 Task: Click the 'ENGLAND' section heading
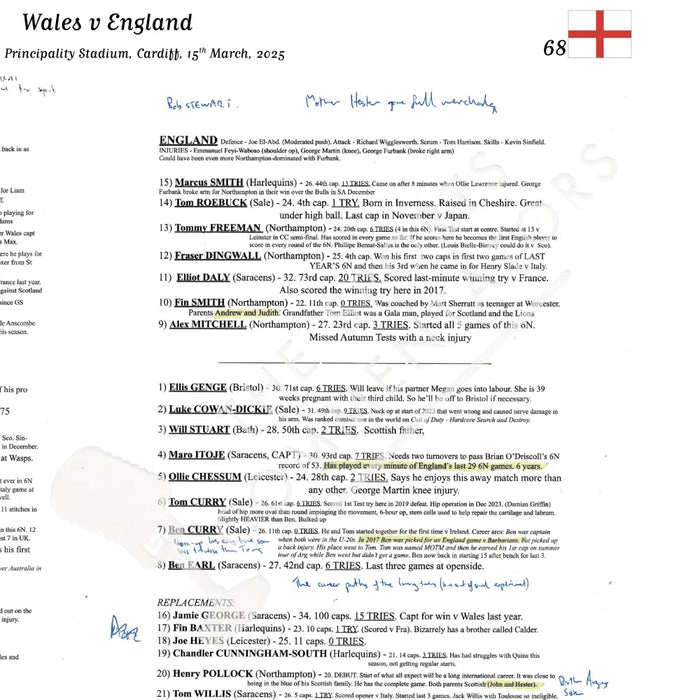(188, 140)
